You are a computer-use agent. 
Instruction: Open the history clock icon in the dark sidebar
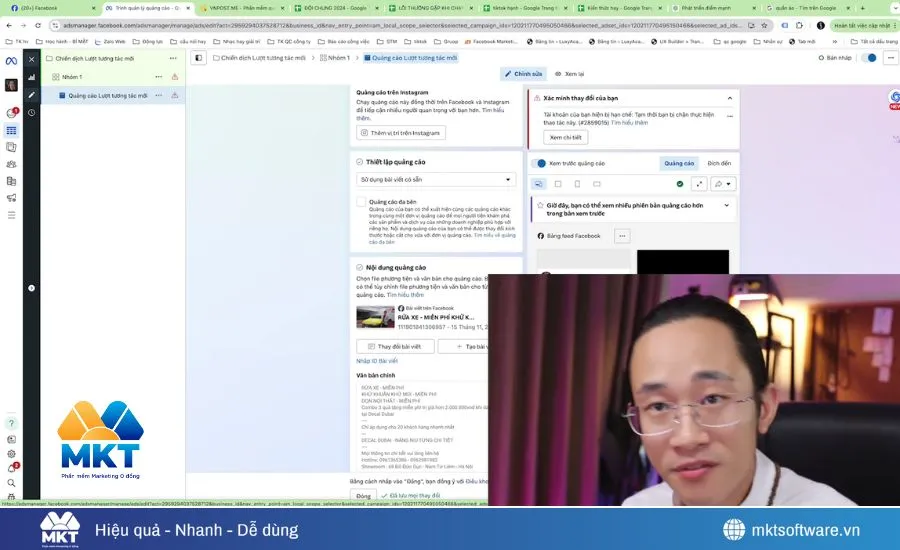[x=32, y=113]
